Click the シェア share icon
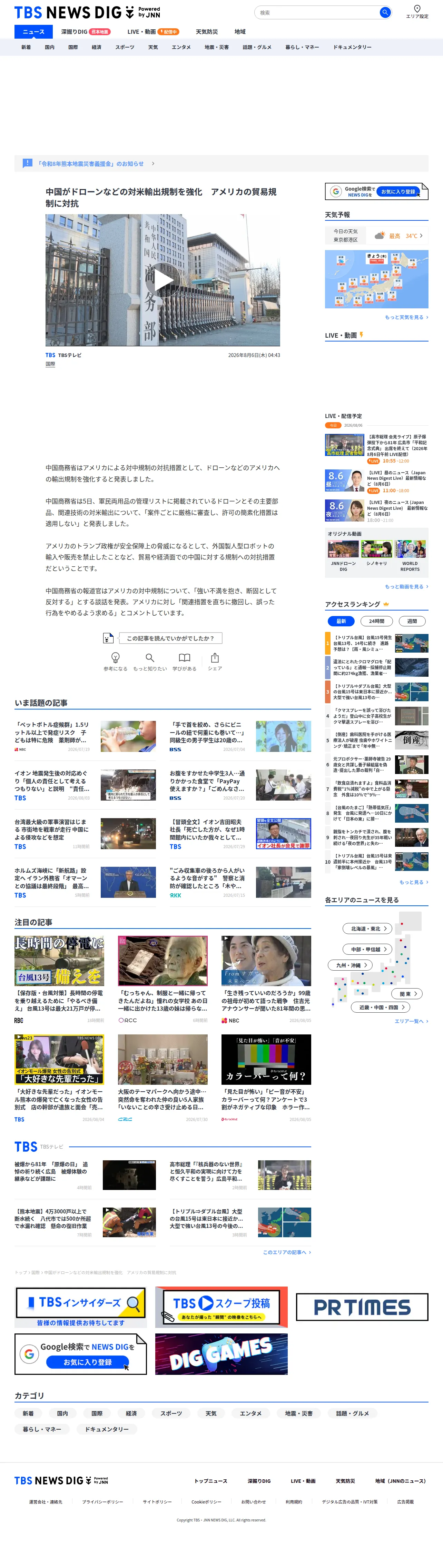 point(215,657)
